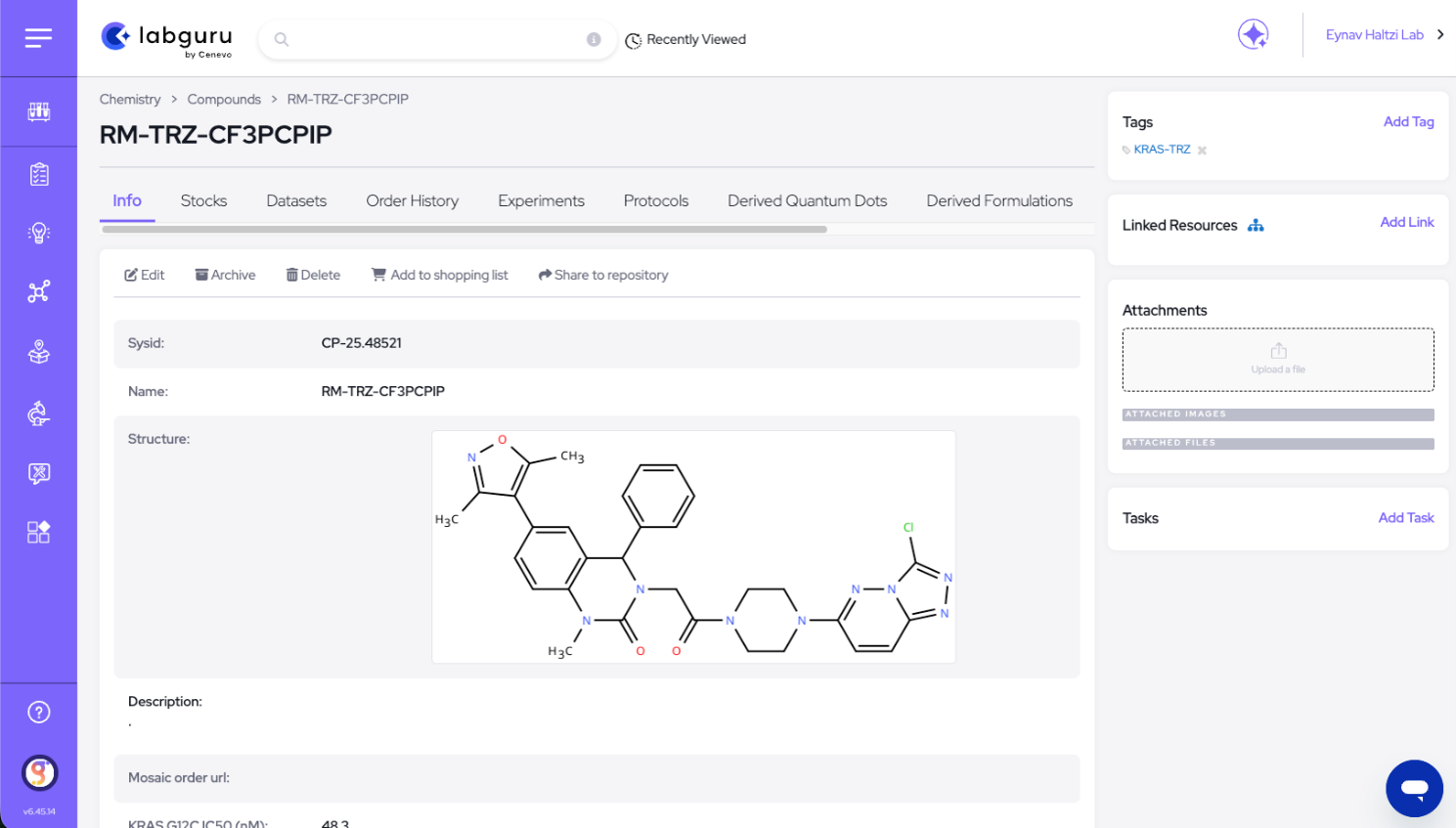1456x828 pixels.
Task: Open the help question mark icon
Action: (x=39, y=712)
